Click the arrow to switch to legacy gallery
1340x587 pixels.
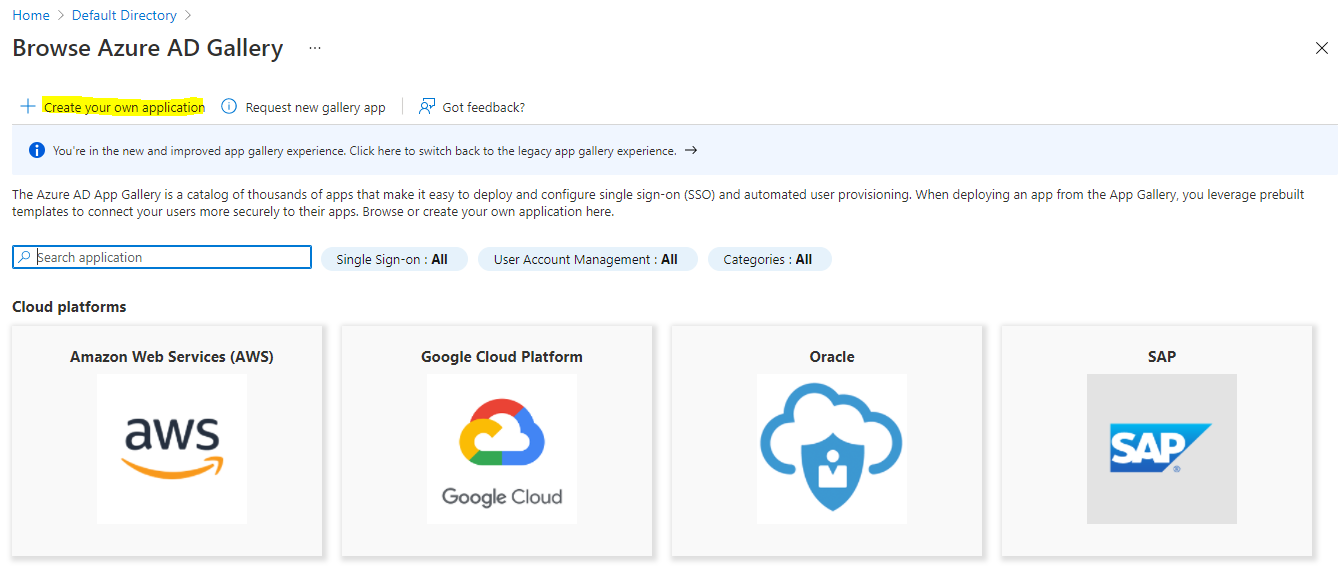[x=691, y=151]
